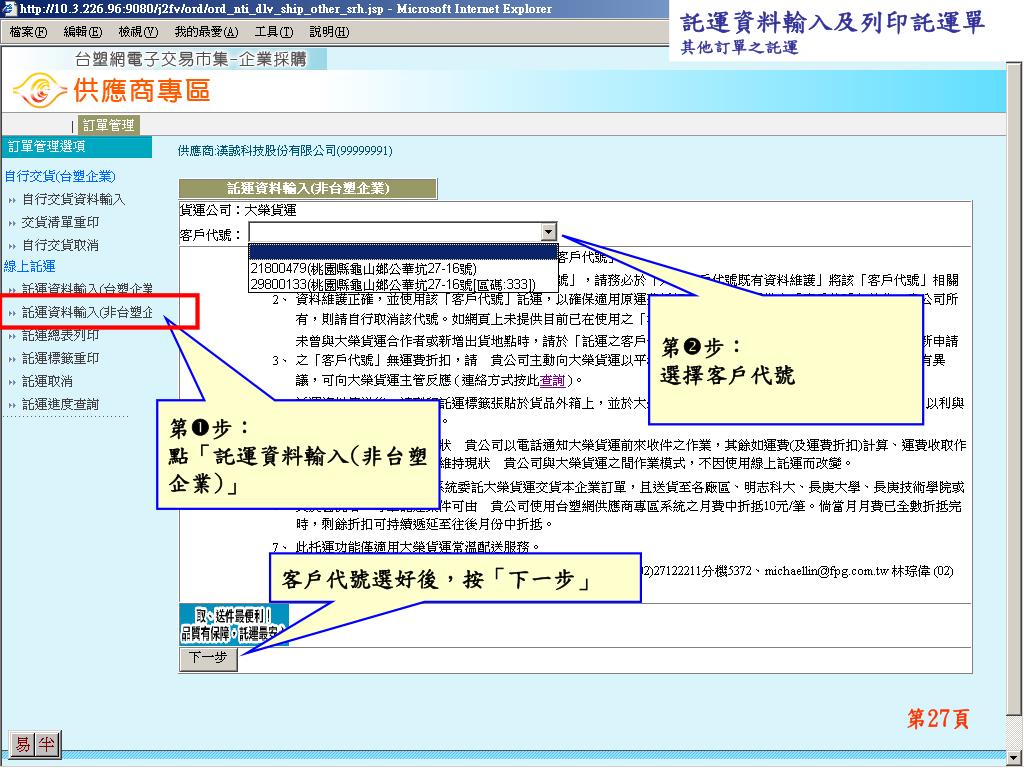Open 自行交貨取消 in sidebar

(60, 245)
